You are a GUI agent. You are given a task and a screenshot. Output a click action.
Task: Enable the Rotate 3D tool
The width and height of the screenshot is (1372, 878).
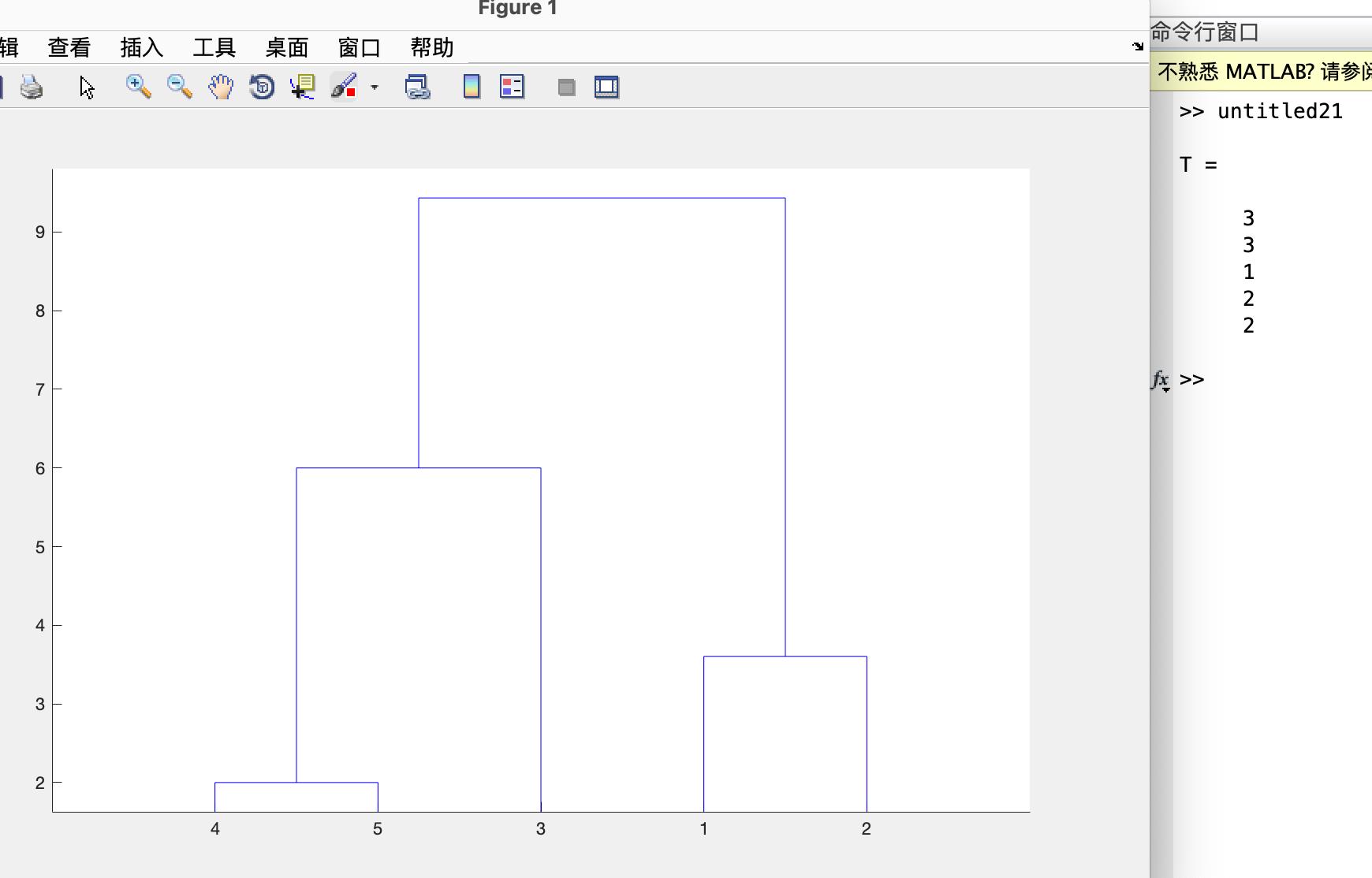coord(262,87)
